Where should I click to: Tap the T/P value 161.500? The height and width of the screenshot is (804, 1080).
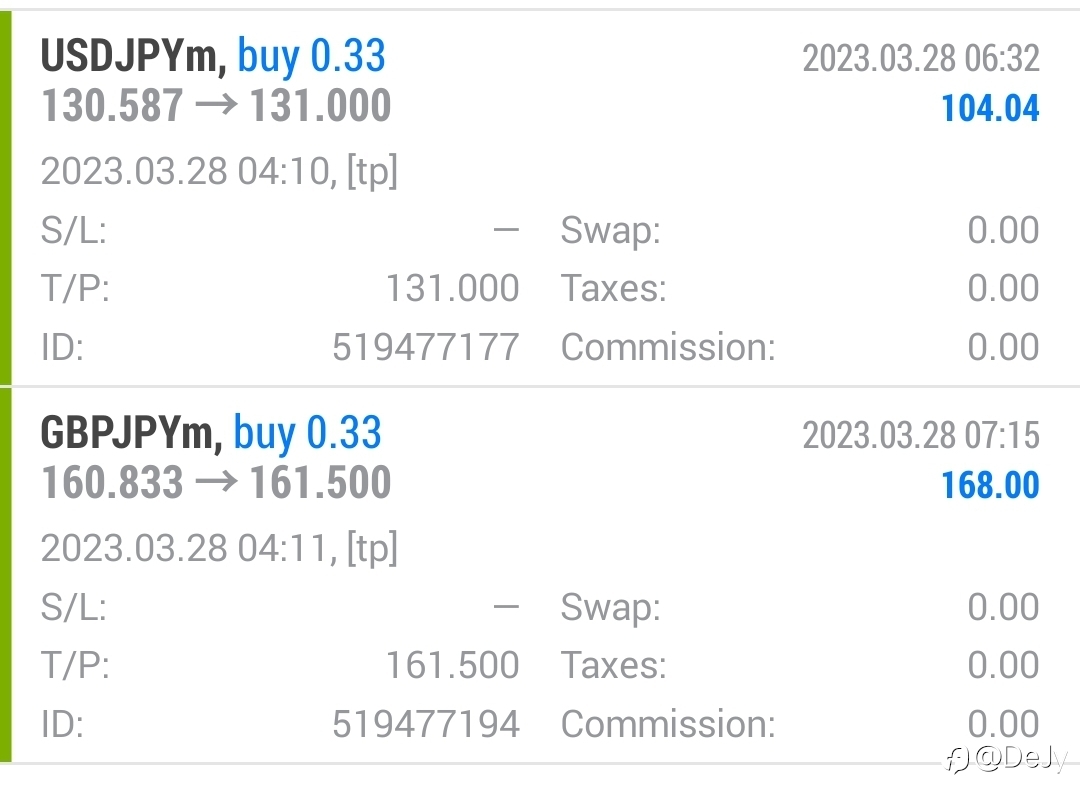pos(453,665)
